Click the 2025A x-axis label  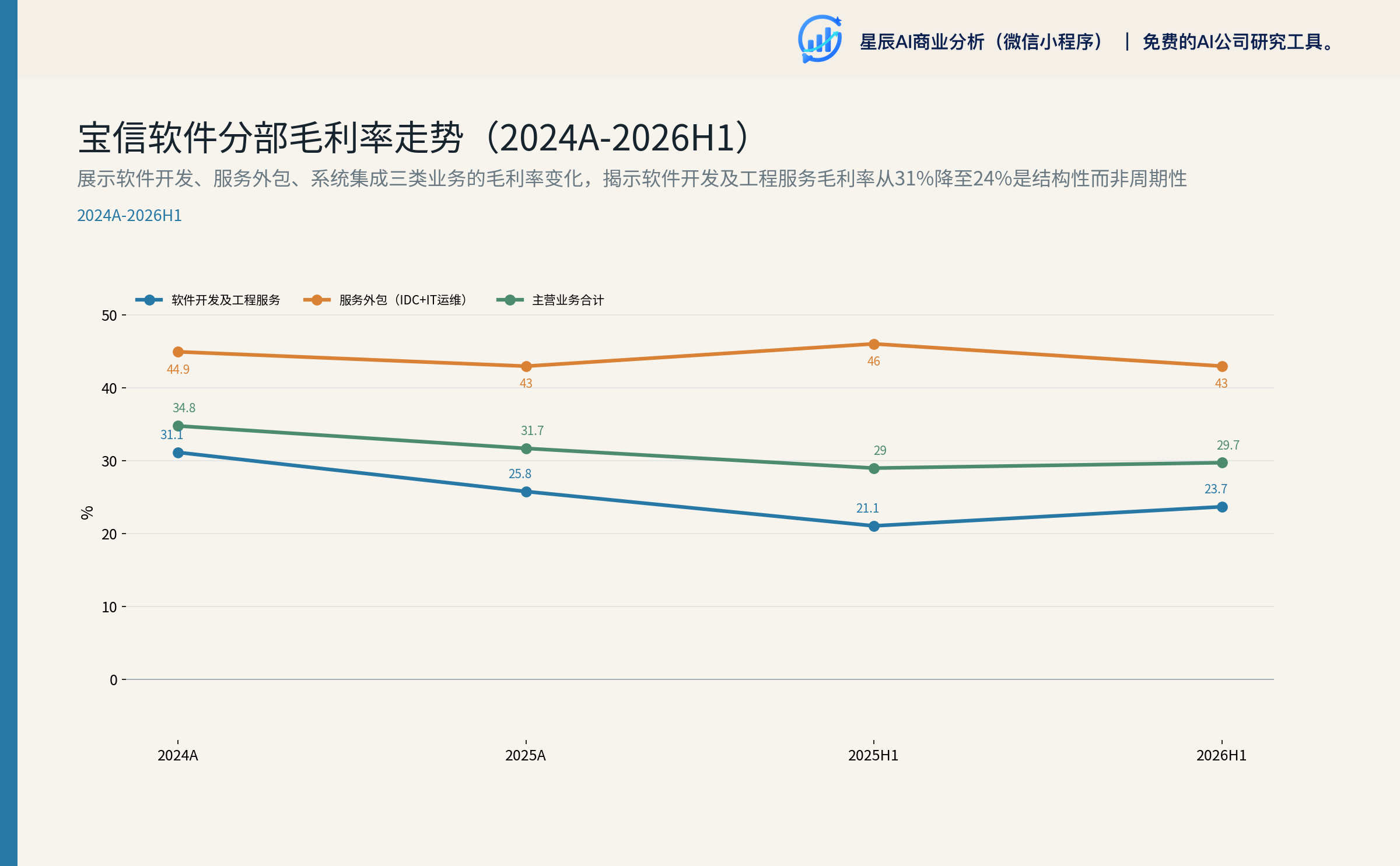tap(526, 756)
